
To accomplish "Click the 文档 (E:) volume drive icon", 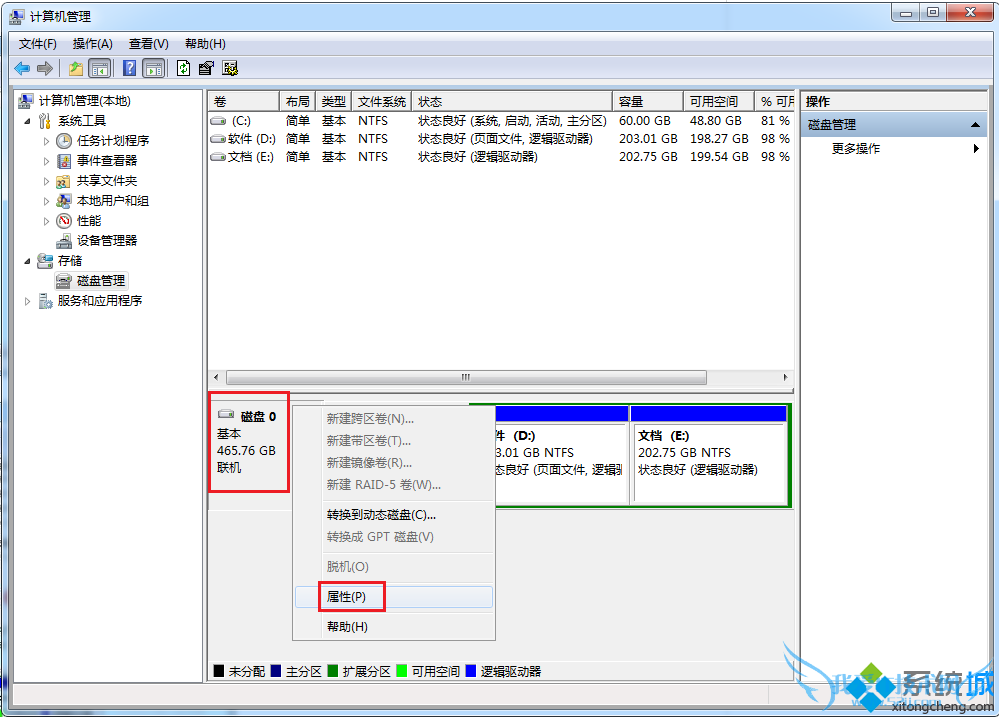I will pos(219,157).
